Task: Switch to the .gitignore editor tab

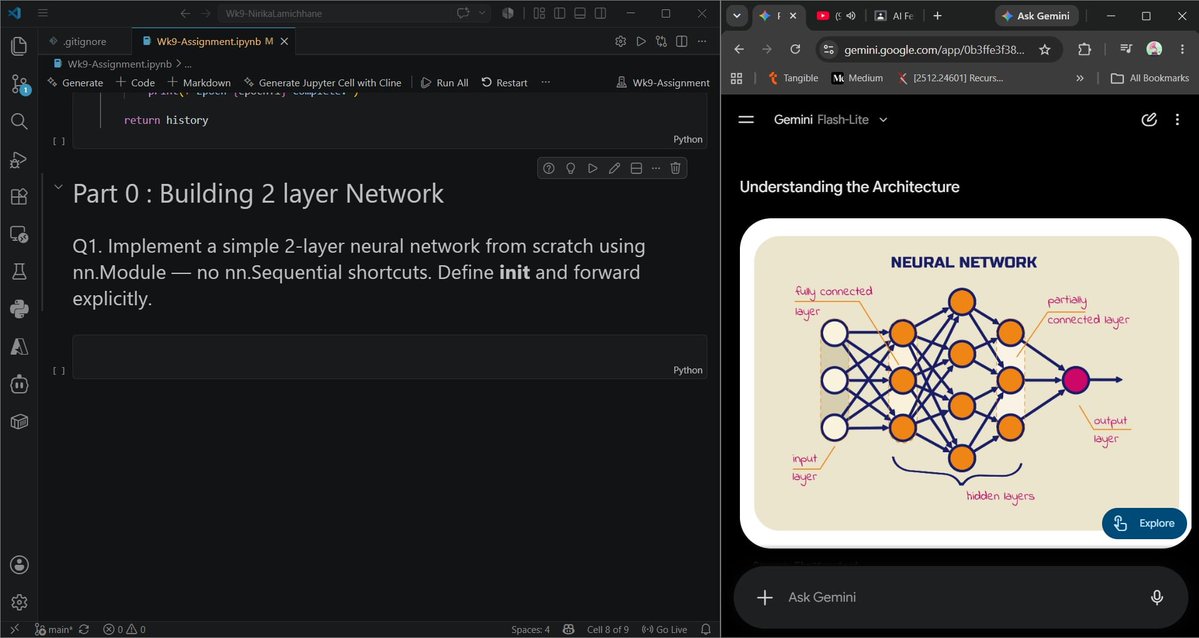Action: 84,41
